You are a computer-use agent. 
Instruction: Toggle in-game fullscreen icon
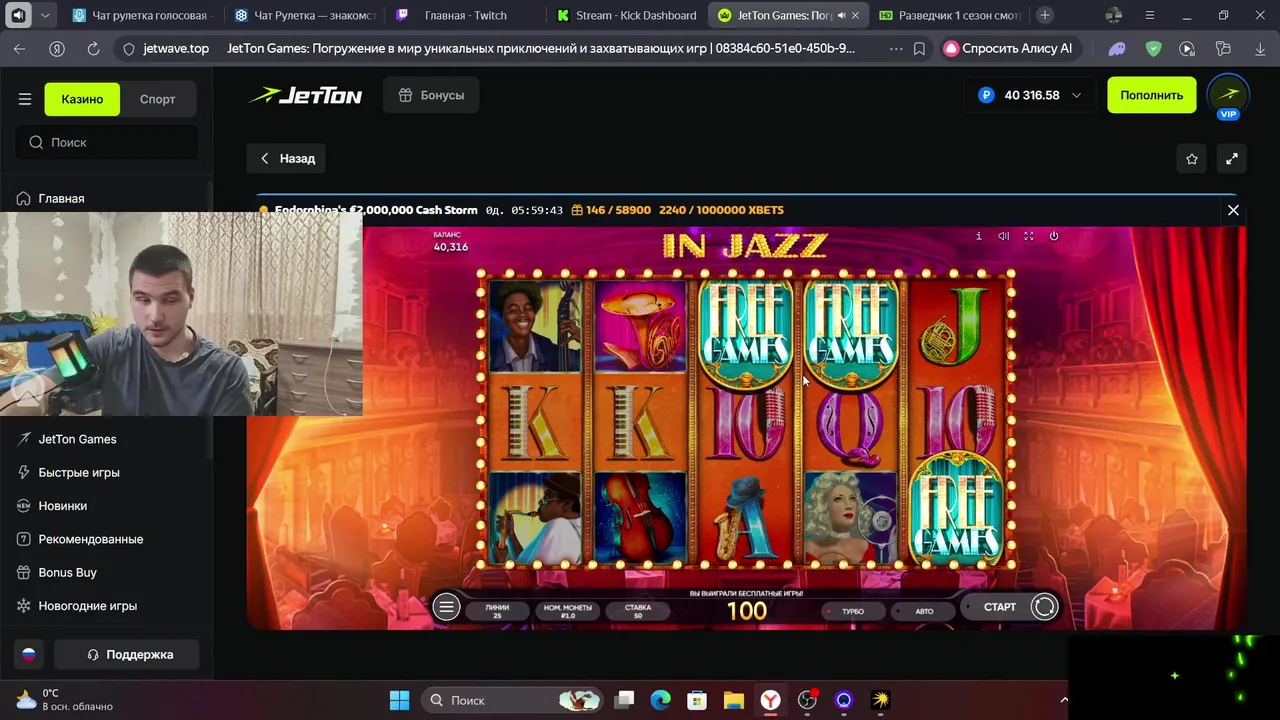click(x=1028, y=236)
